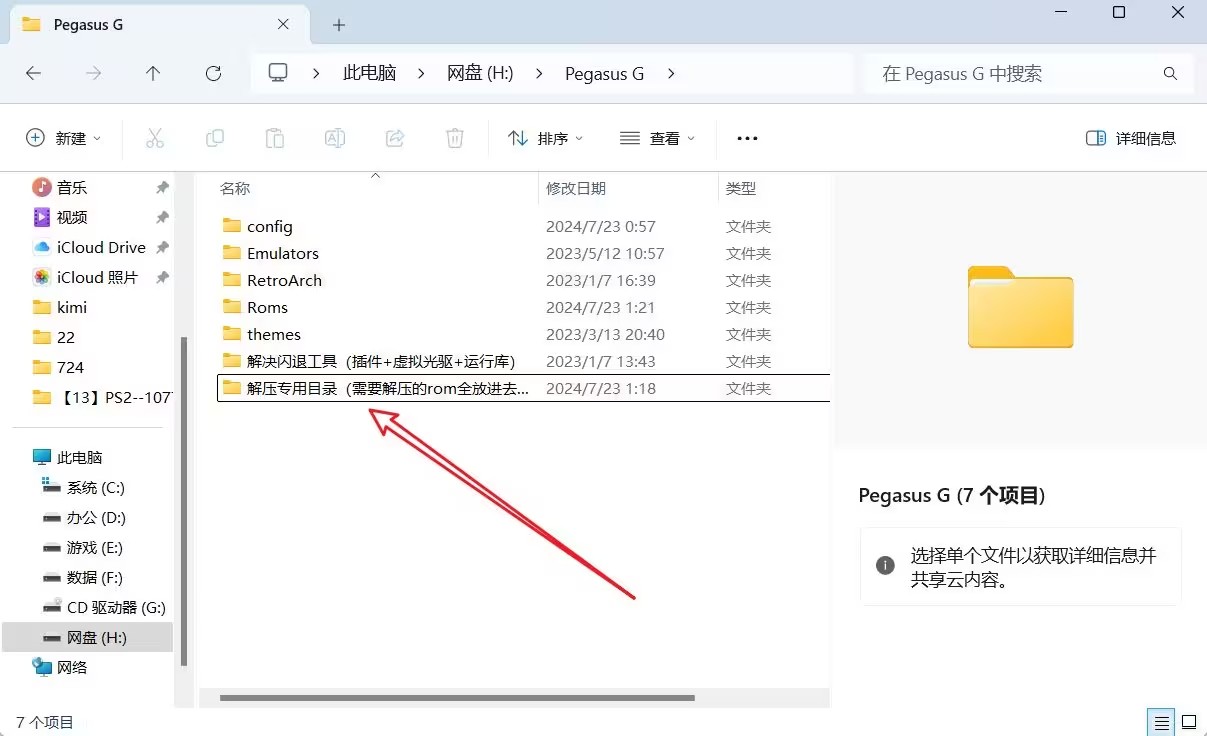Open a new Explorer tab with the plus
Viewport: 1207px width, 736px height.
tap(340, 24)
